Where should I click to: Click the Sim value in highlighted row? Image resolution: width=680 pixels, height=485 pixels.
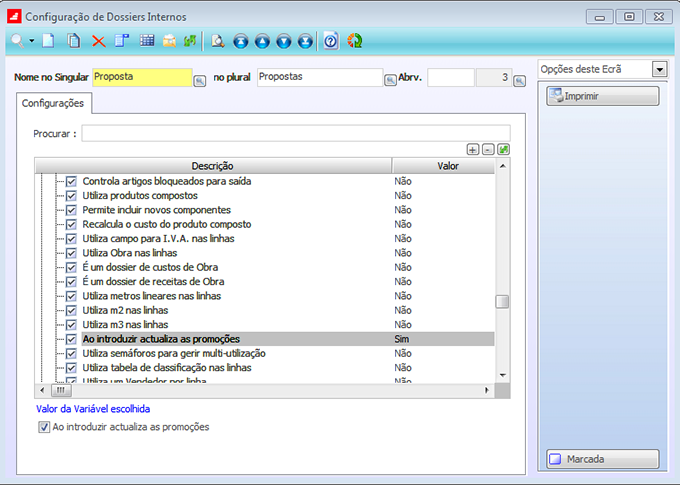tap(402, 339)
